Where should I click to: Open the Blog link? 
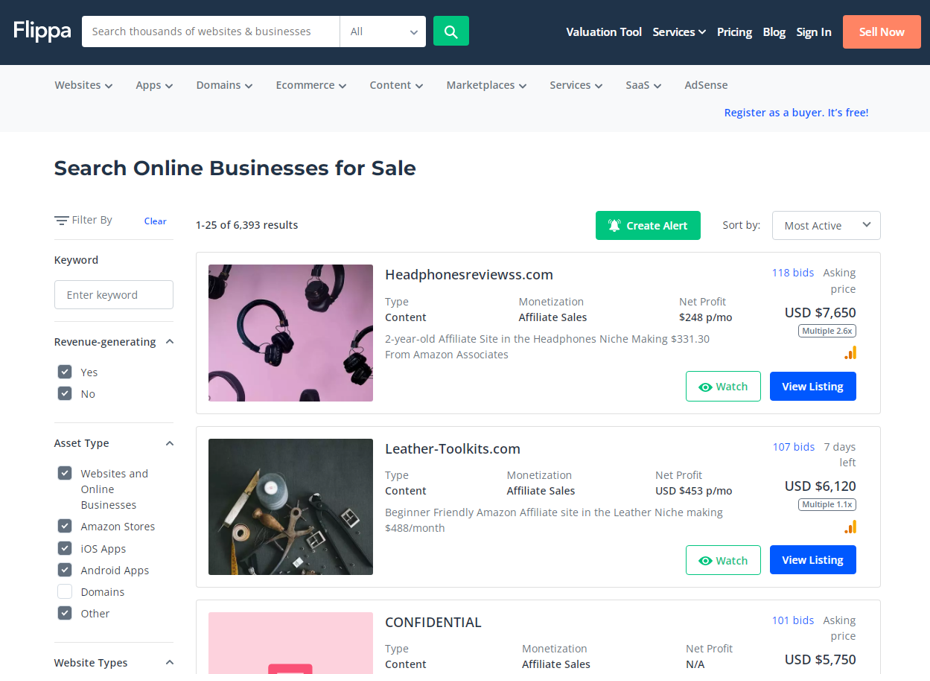pos(774,32)
